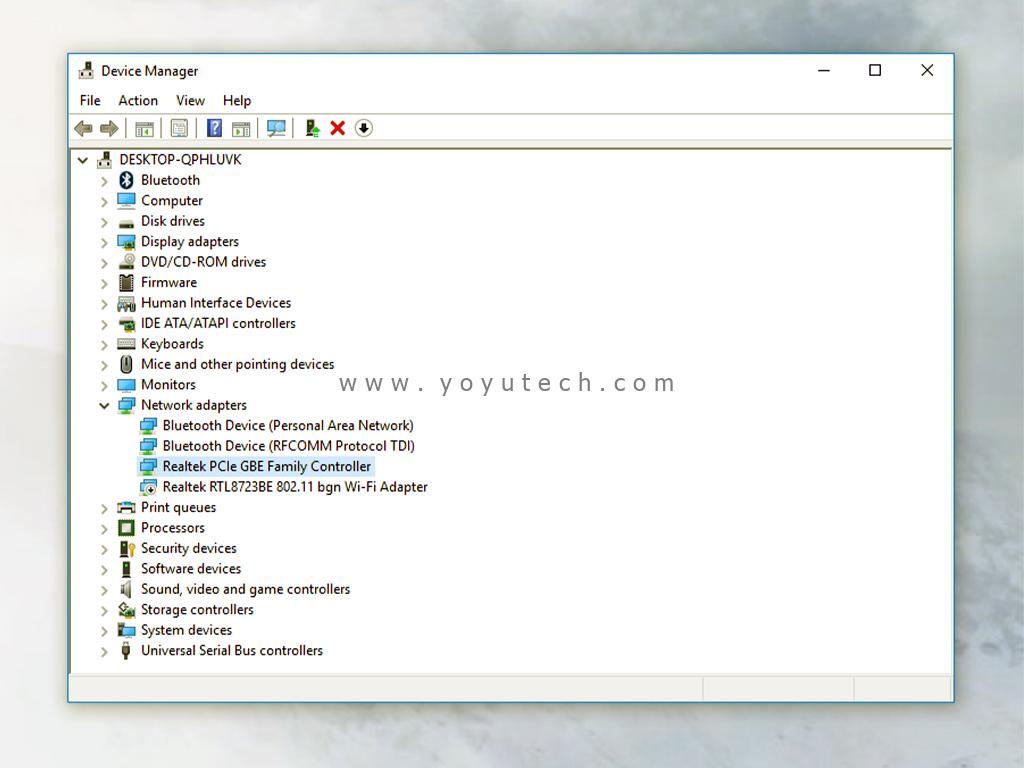The image size is (1024, 768).
Task: Close the Device Manager window
Action: (927, 71)
